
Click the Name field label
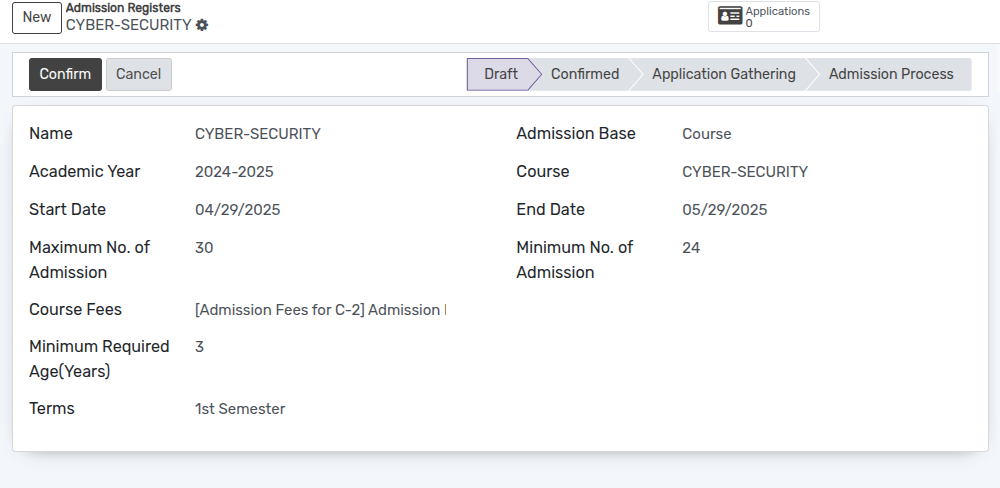(x=51, y=134)
